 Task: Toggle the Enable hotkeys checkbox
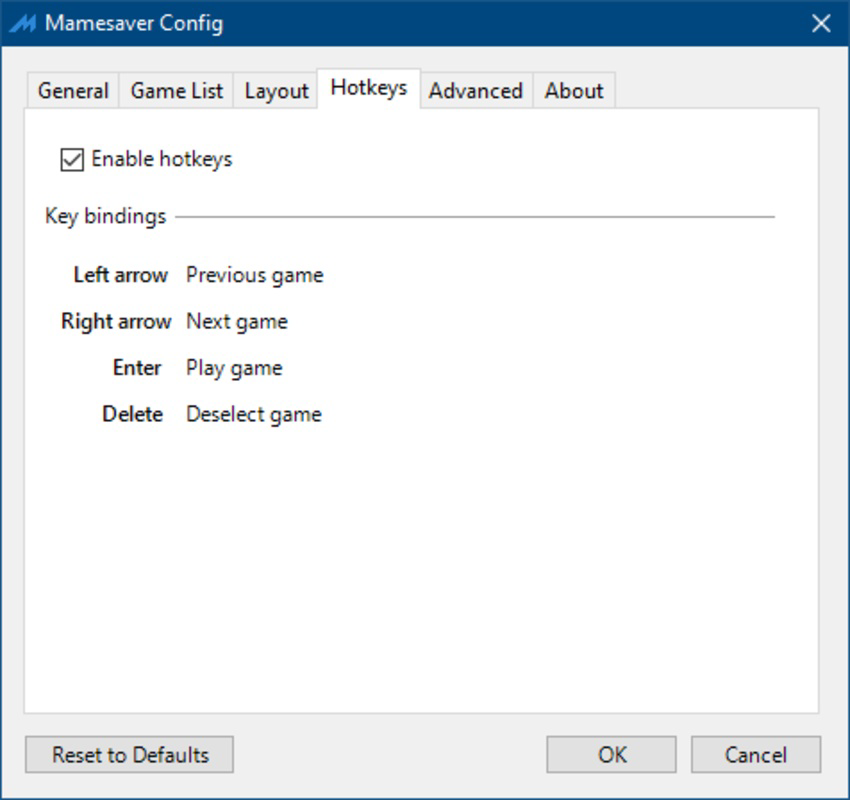click(72, 160)
